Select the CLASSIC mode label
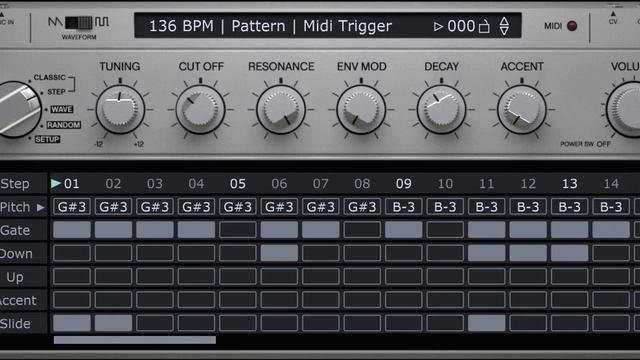 [x=49, y=77]
